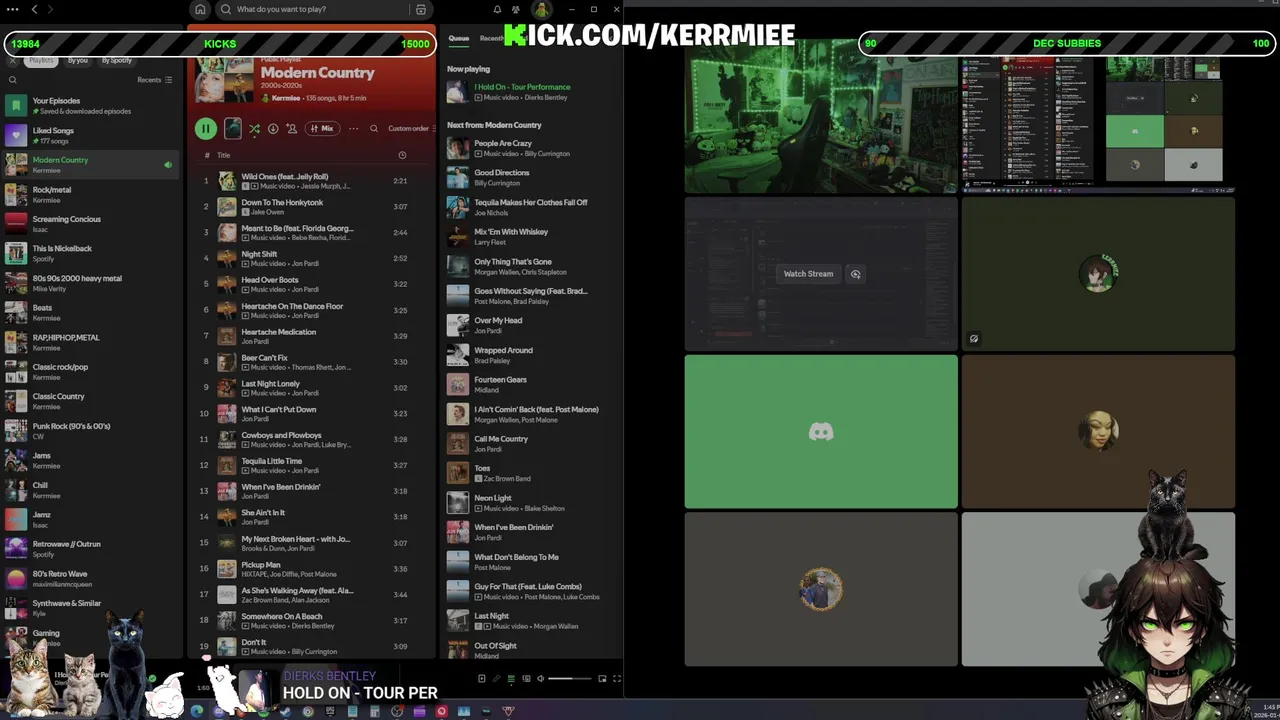
Task: Select 'Mix 'Em With Whiskey' in the queue
Action: [x=529, y=237]
